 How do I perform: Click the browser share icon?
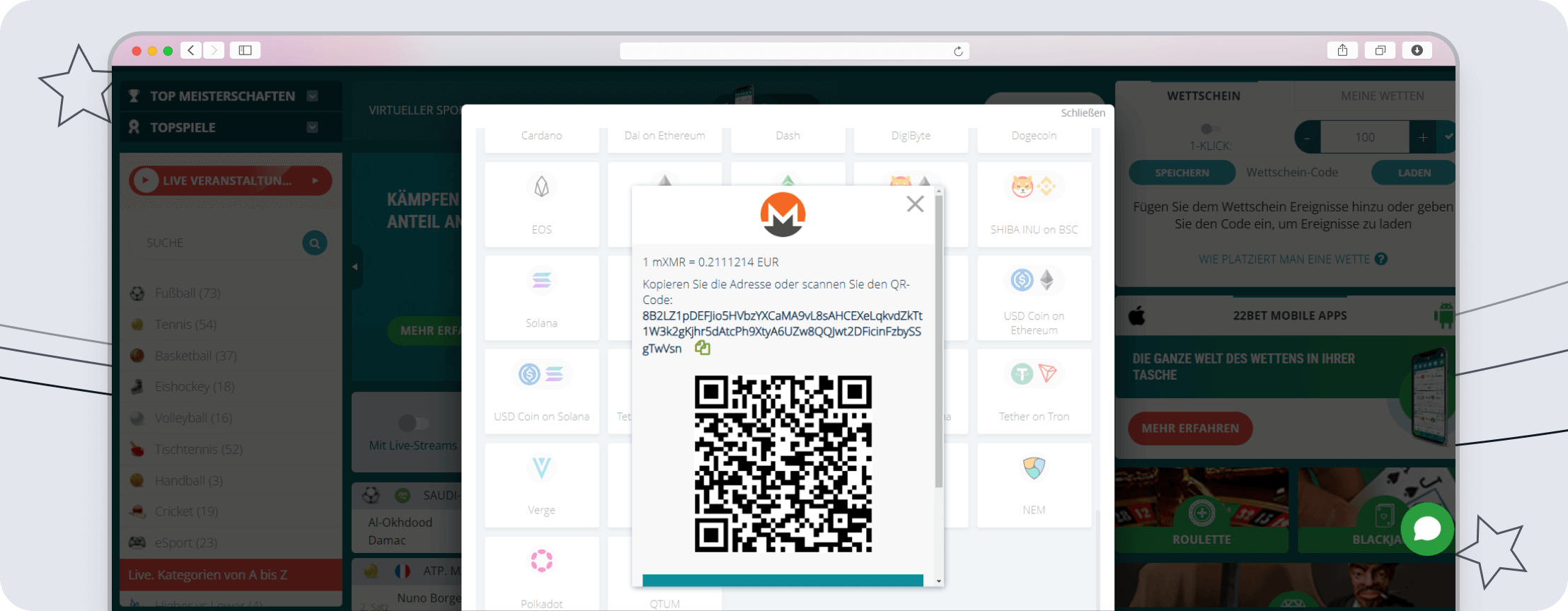[1342, 50]
